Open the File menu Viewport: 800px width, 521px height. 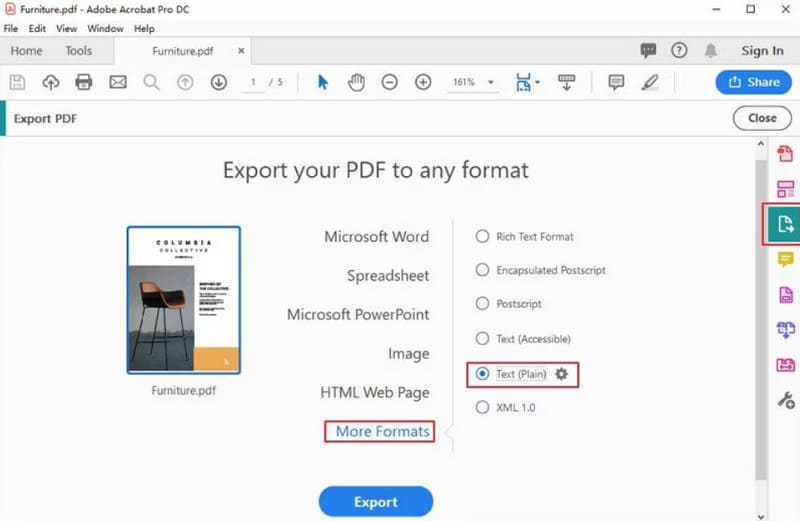click(11, 29)
